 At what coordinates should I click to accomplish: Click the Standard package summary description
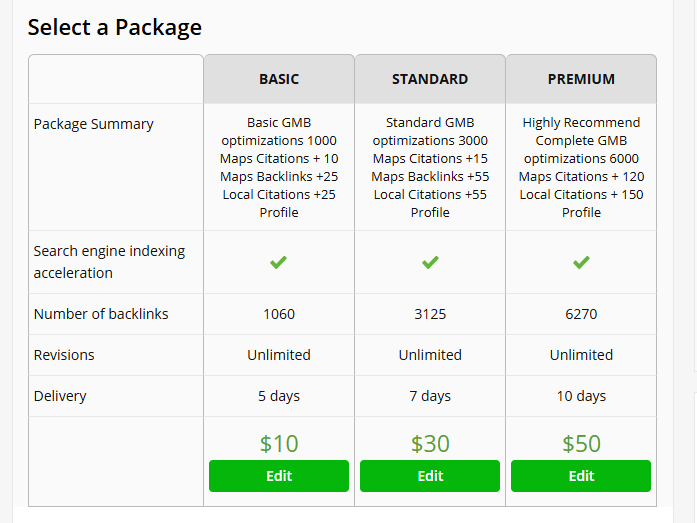tap(430, 167)
